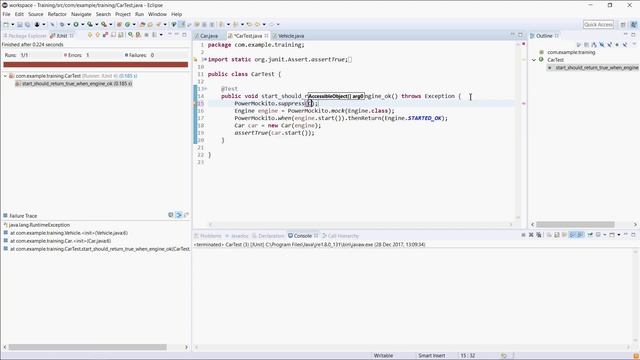Viewport: 640px width, 360px height.
Task: Toggle Sort in the Outline view
Action: pos(594,44)
